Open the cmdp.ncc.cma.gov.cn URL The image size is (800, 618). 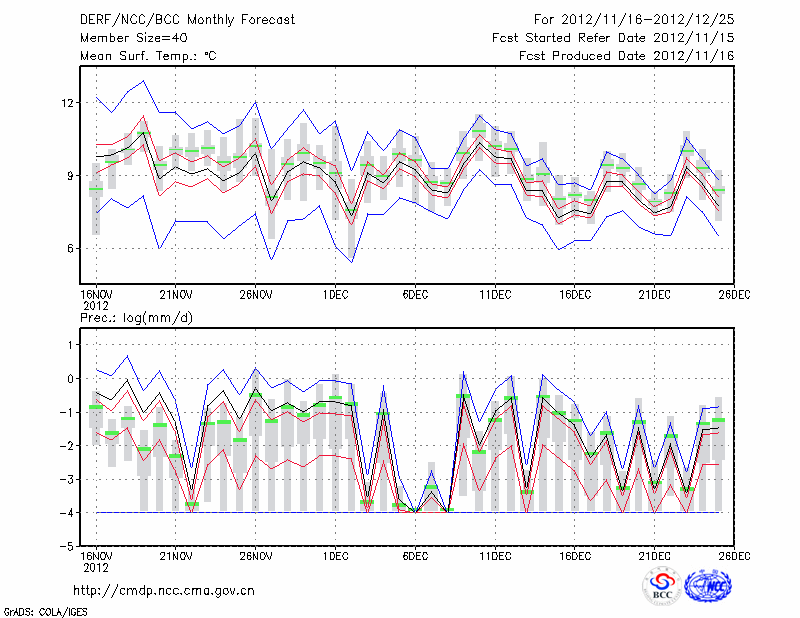[x=164, y=591]
